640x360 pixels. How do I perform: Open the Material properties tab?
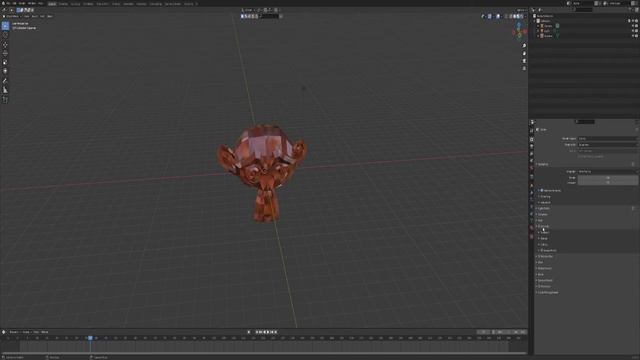(531, 228)
